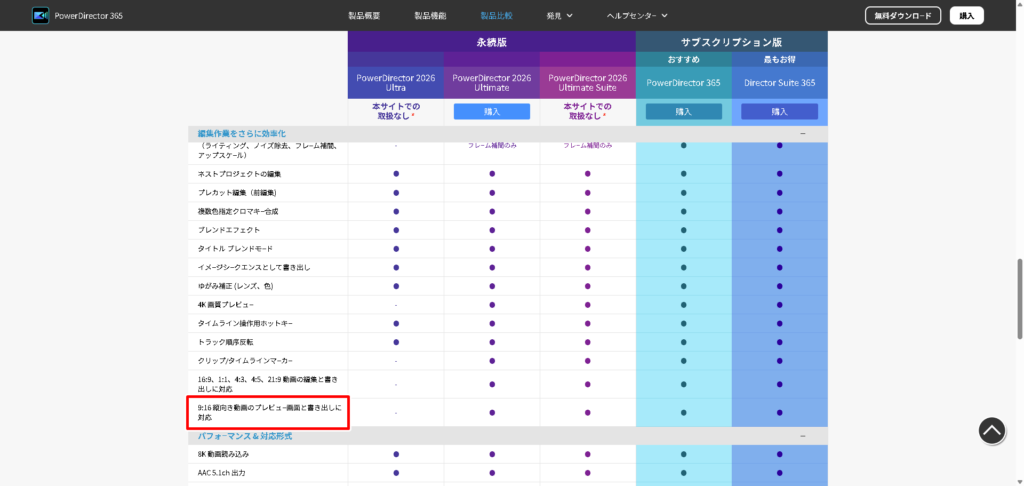Click the PowerDirector 2026 Ultra column header
Viewport: 1024px width, 486px height.
[395, 83]
